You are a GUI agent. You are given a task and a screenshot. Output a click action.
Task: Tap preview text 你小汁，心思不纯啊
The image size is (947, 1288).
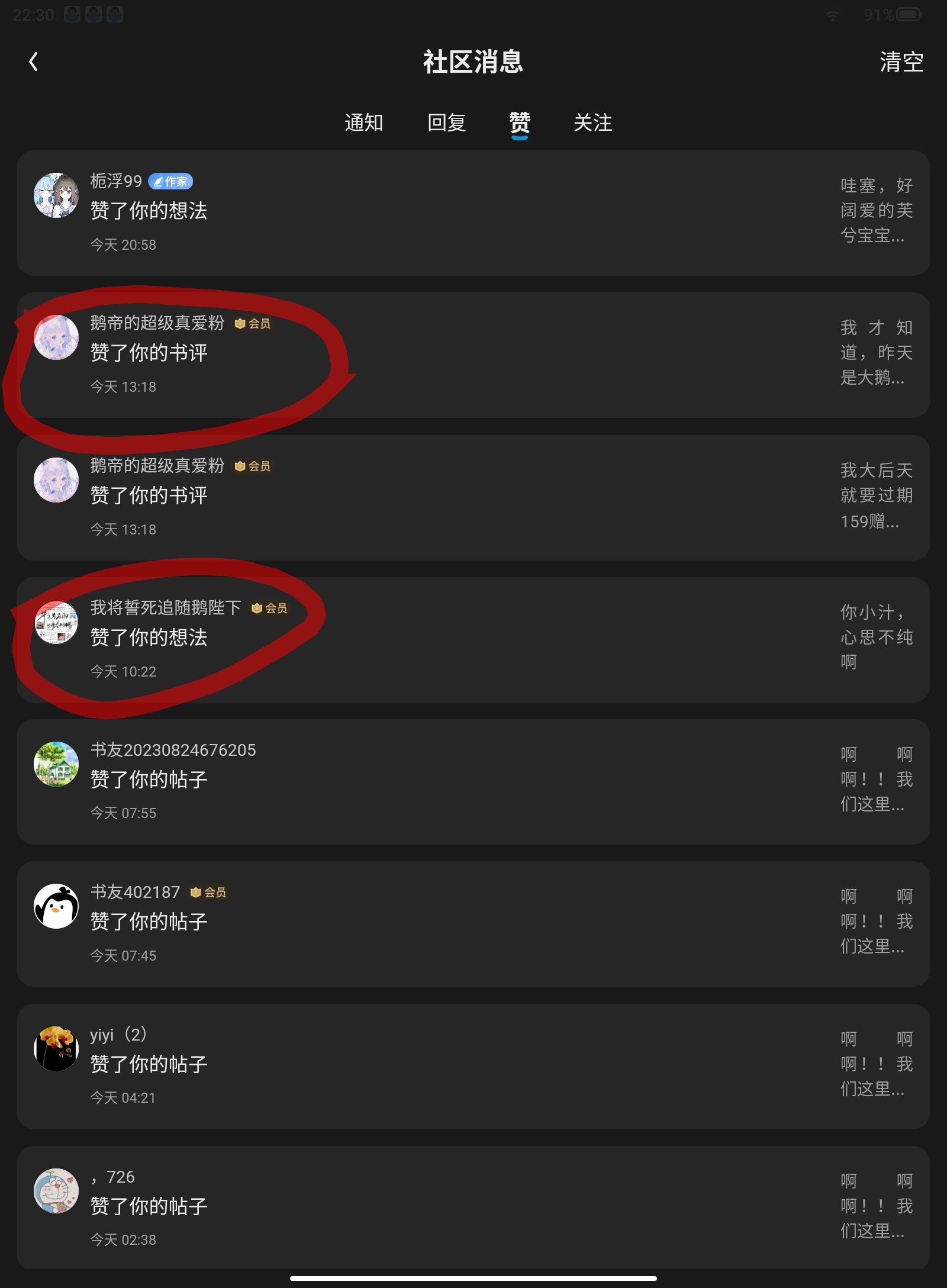click(x=877, y=637)
